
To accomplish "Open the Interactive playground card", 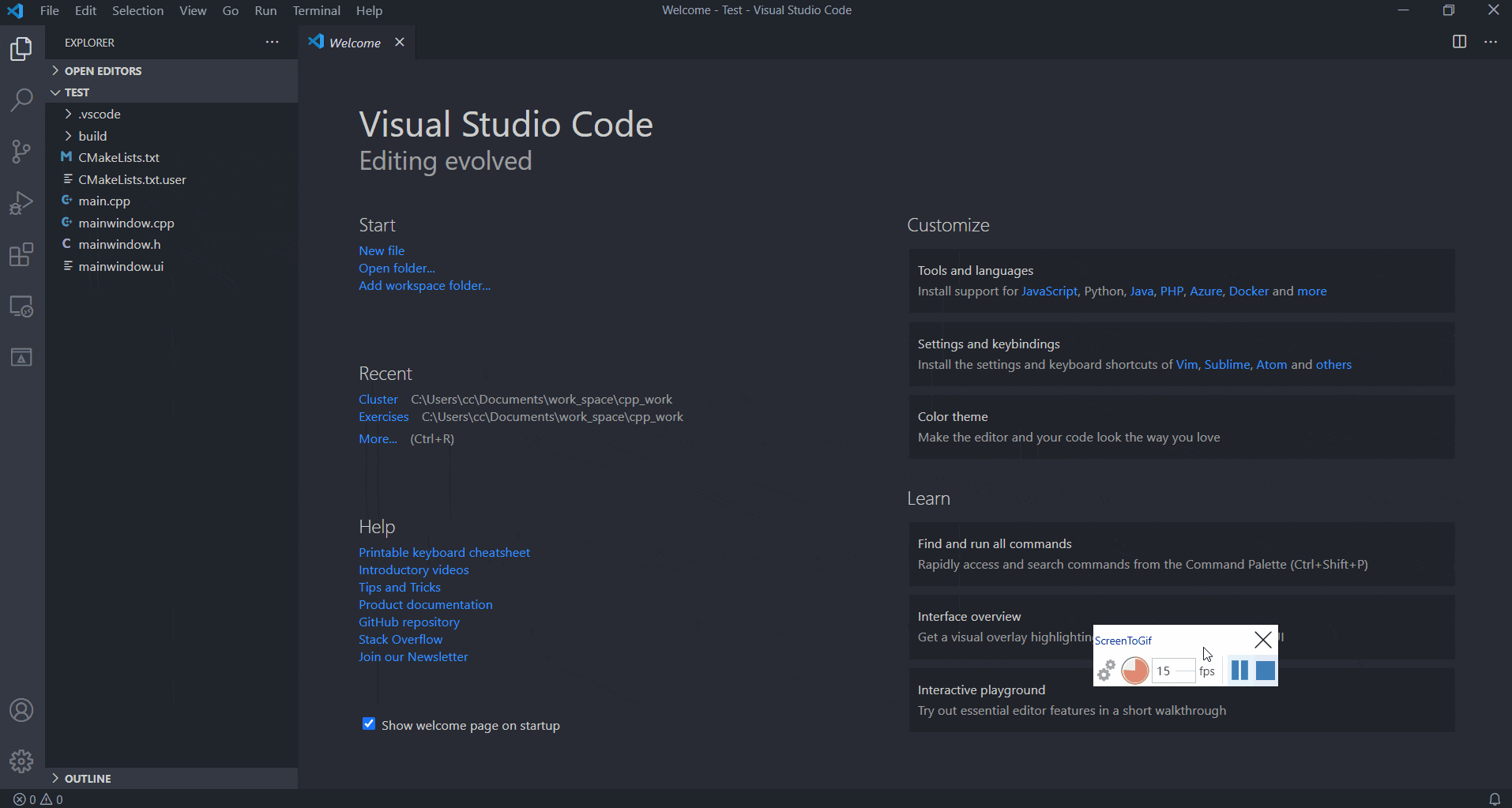I will pyautogui.click(x=1181, y=700).
